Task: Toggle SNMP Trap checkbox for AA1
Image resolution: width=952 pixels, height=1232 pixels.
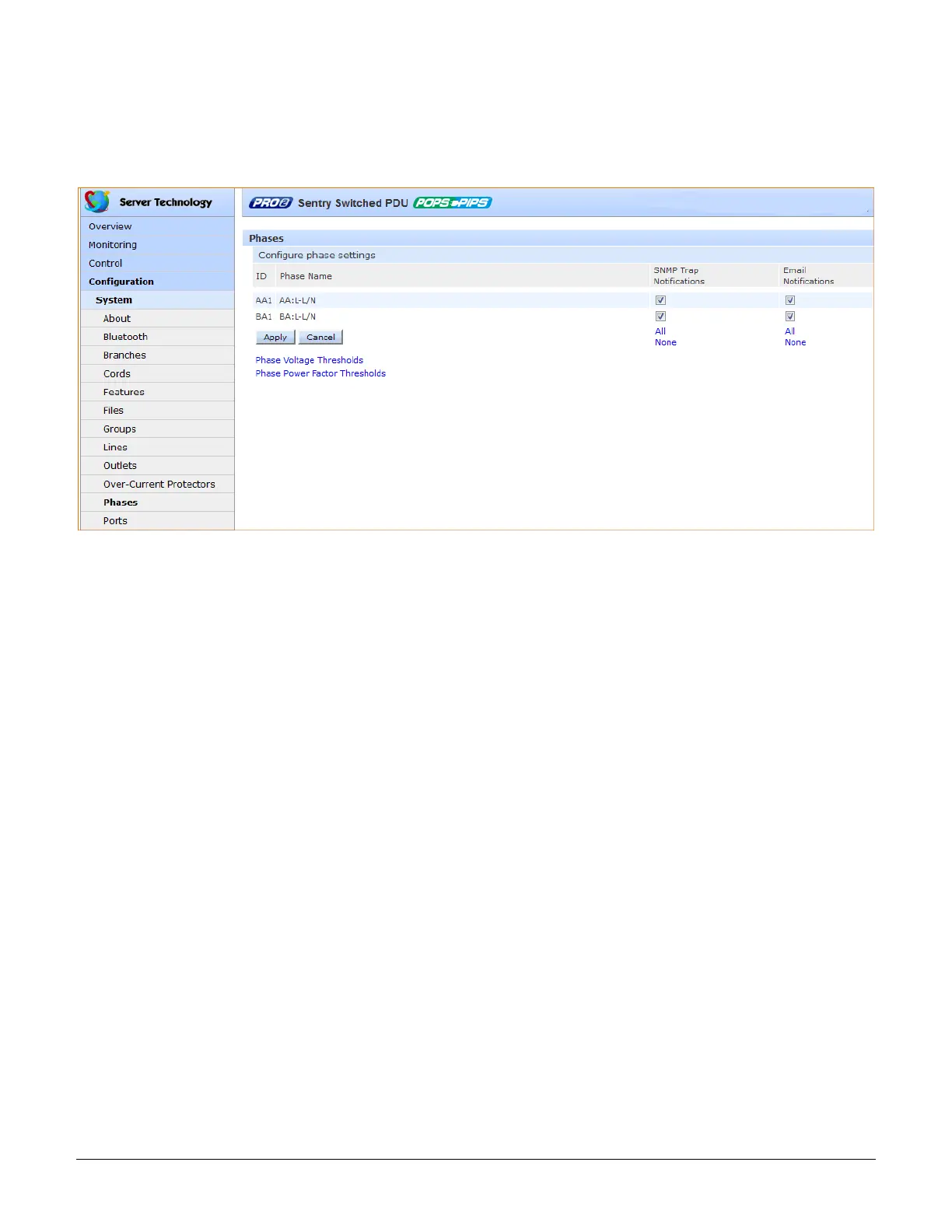Action: point(660,300)
